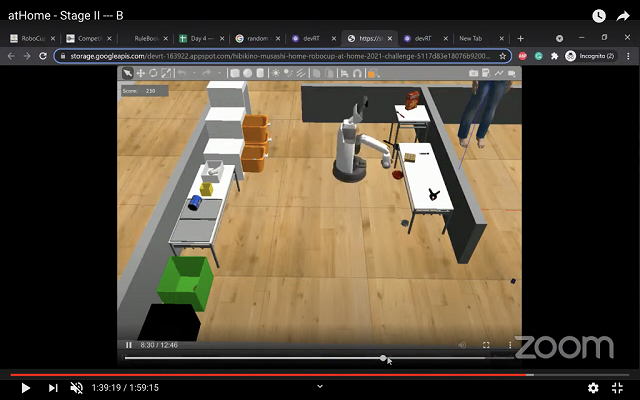Unmute the YouTube video
This screenshot has width=640, height=400.
76,388
